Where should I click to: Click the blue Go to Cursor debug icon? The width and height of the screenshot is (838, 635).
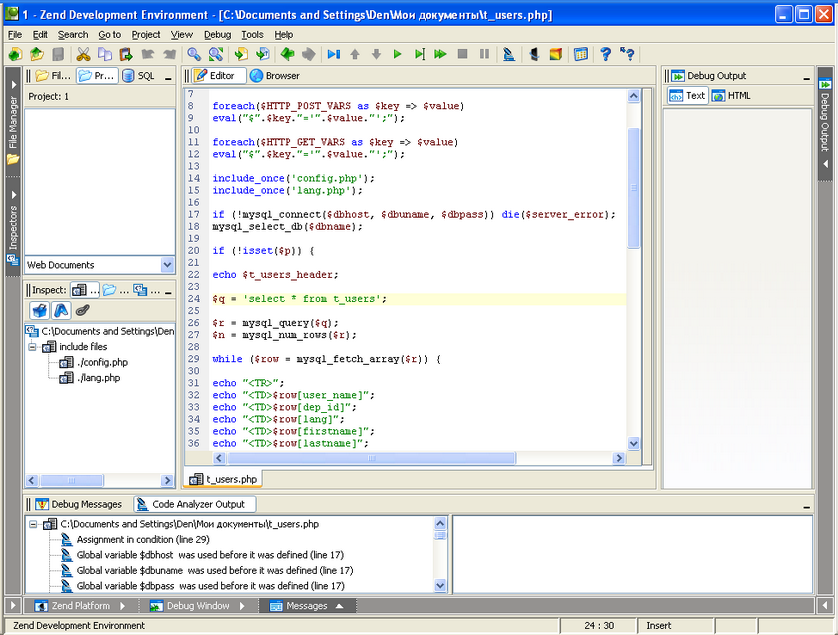(334, 54)
